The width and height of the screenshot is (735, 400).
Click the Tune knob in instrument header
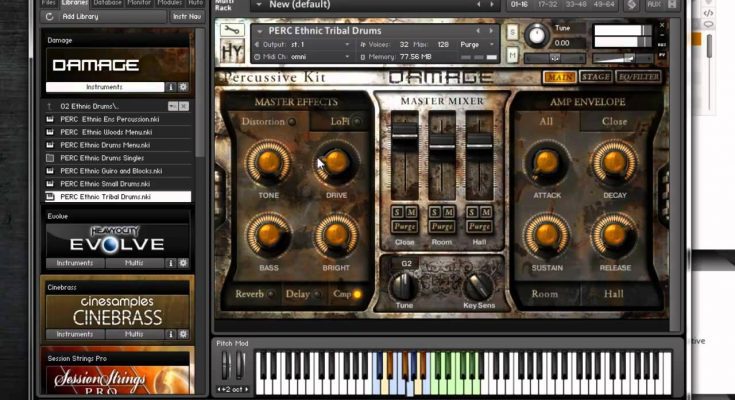pos(538,36)
